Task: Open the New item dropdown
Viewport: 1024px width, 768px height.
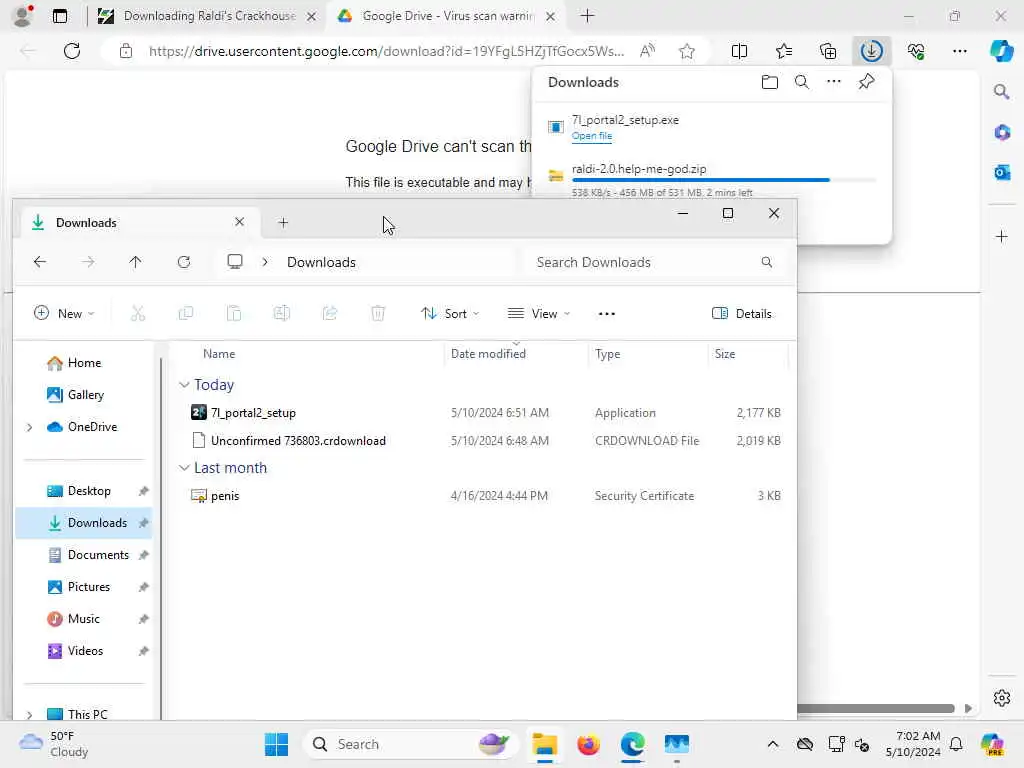Action: tap(64, 313)
